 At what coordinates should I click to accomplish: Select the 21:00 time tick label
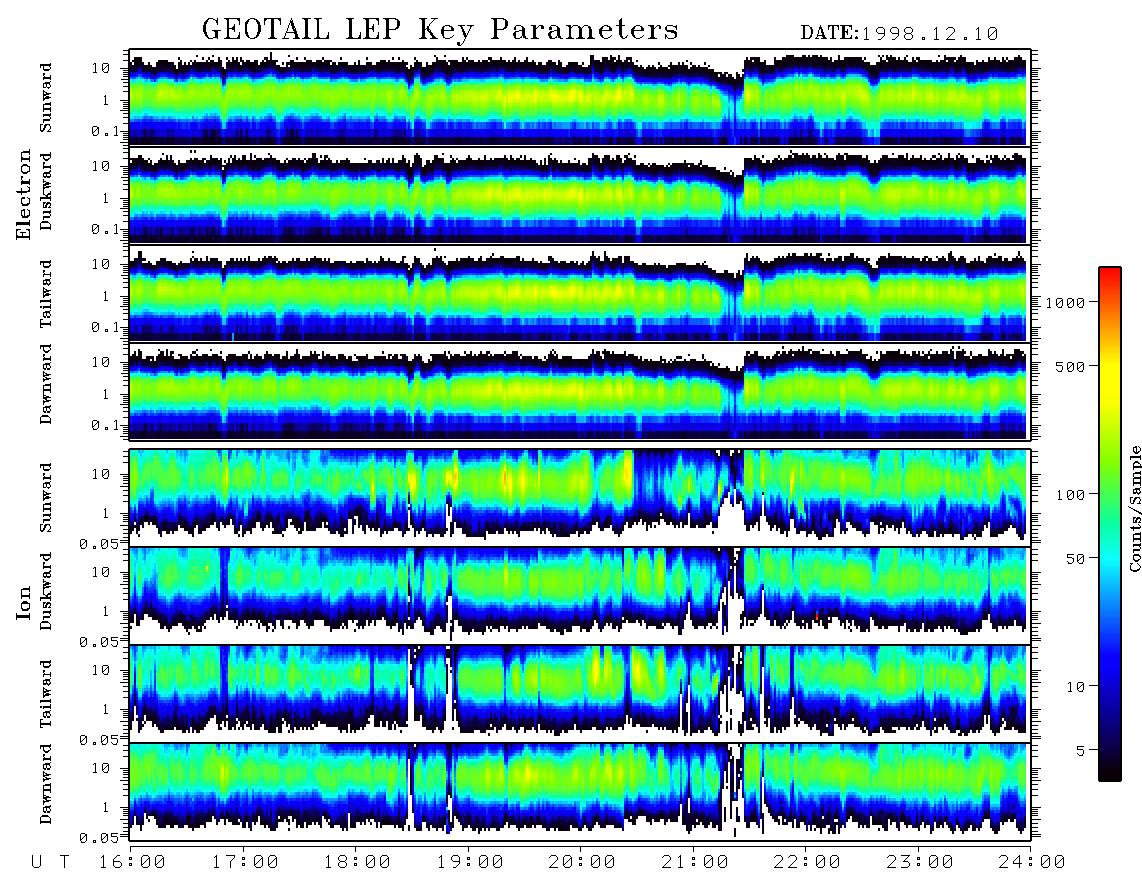696,863
